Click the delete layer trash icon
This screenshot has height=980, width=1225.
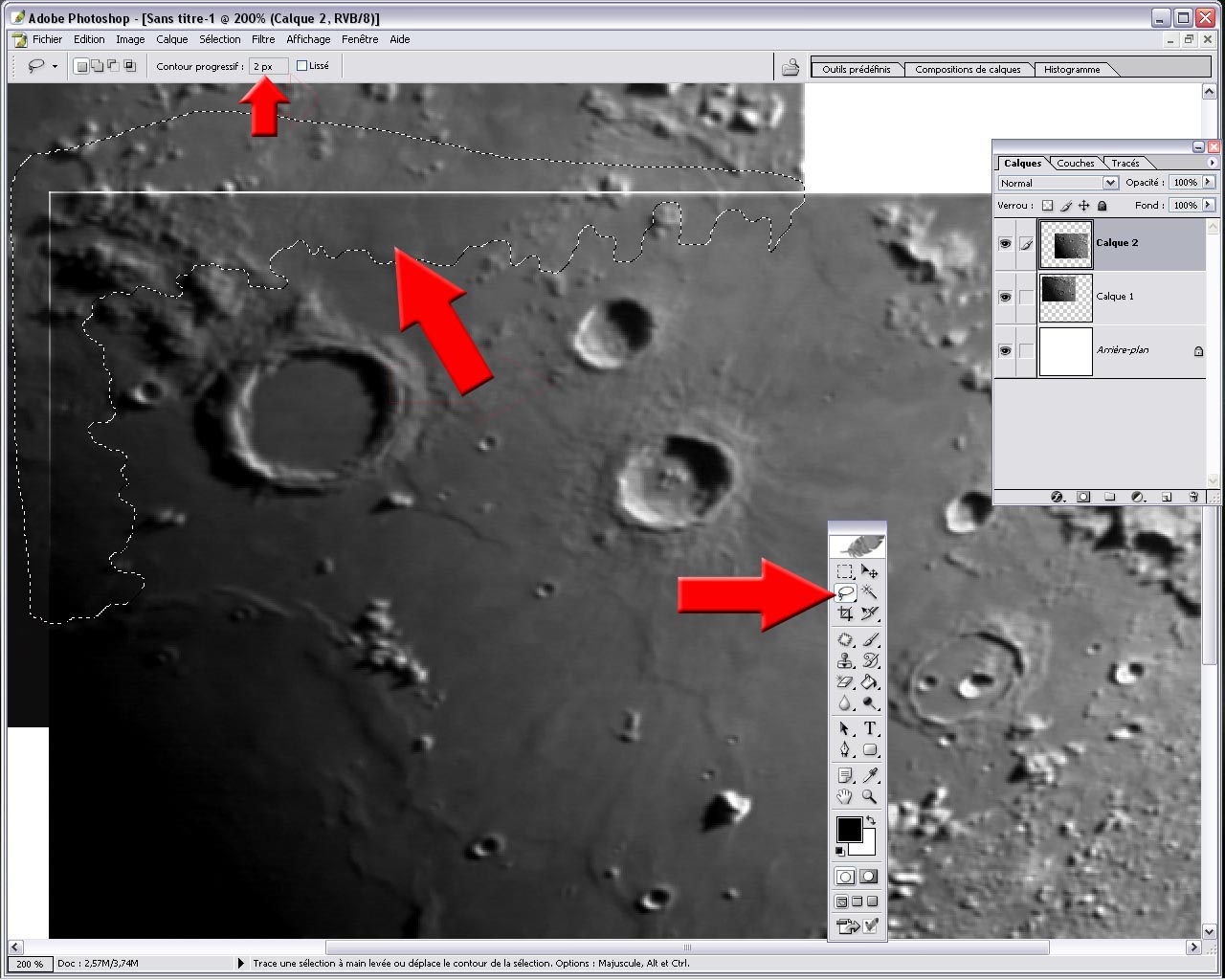click(x=1193, y=498)
